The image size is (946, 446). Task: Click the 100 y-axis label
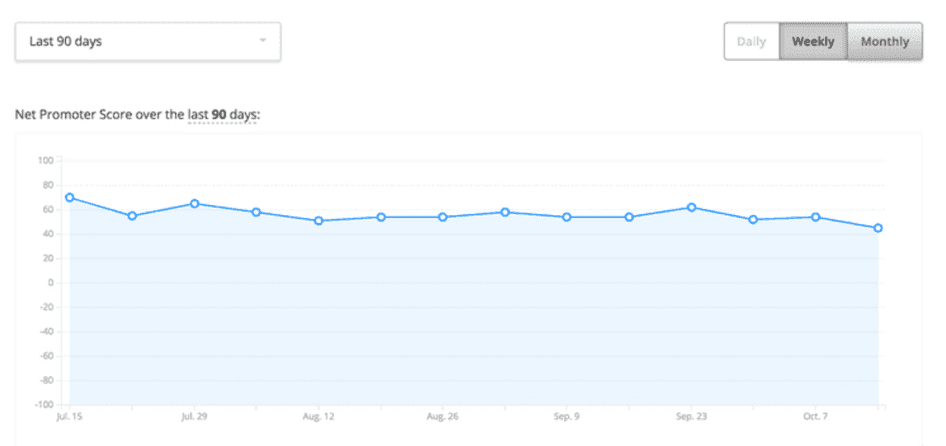[44, 160]
